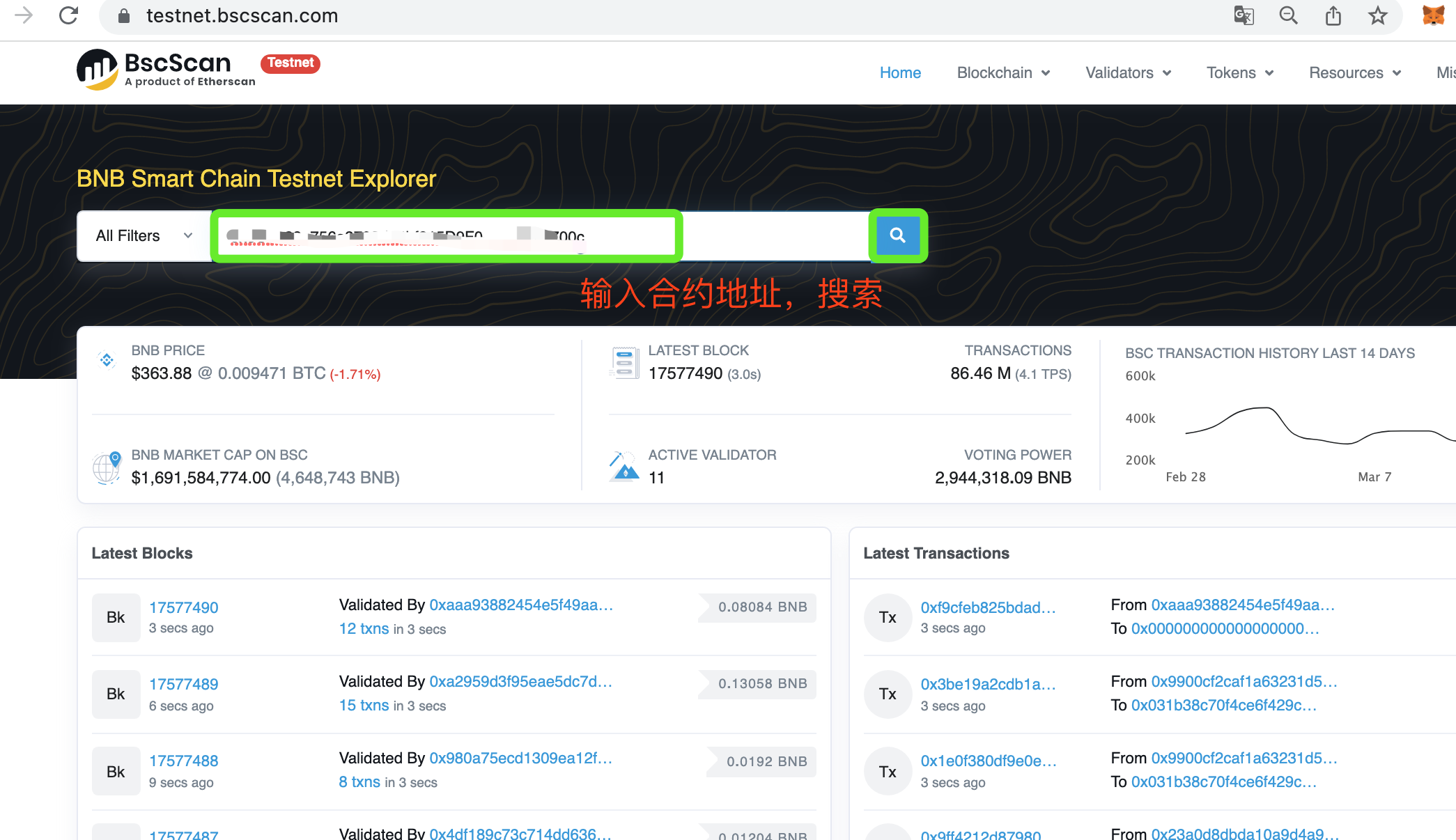The image size is (1456, 840).
Task: Click the padlock site info icon
Action: pyautogui.click(x=124, y=16)
